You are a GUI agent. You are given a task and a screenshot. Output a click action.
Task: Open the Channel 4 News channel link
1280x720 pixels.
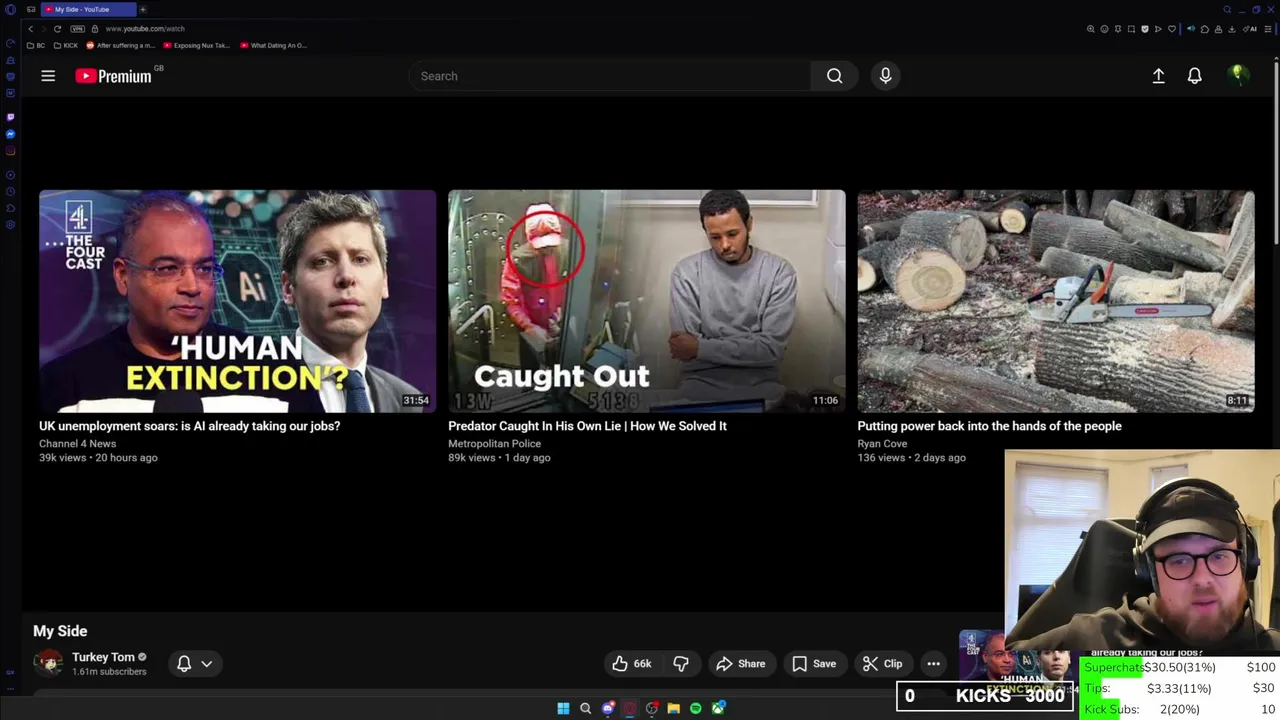tap(77, 444)
